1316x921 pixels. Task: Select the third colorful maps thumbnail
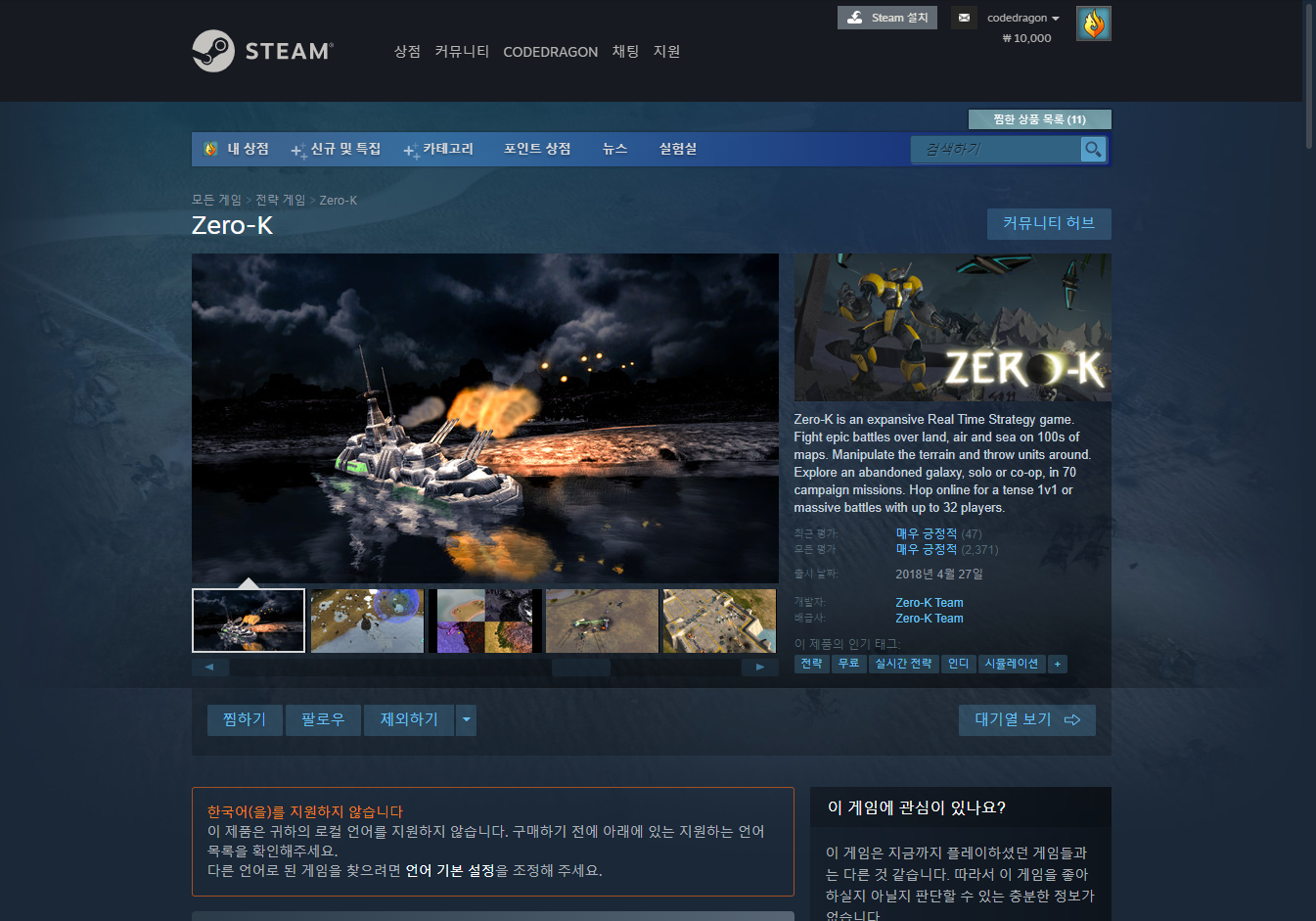(x=484, y=621)
